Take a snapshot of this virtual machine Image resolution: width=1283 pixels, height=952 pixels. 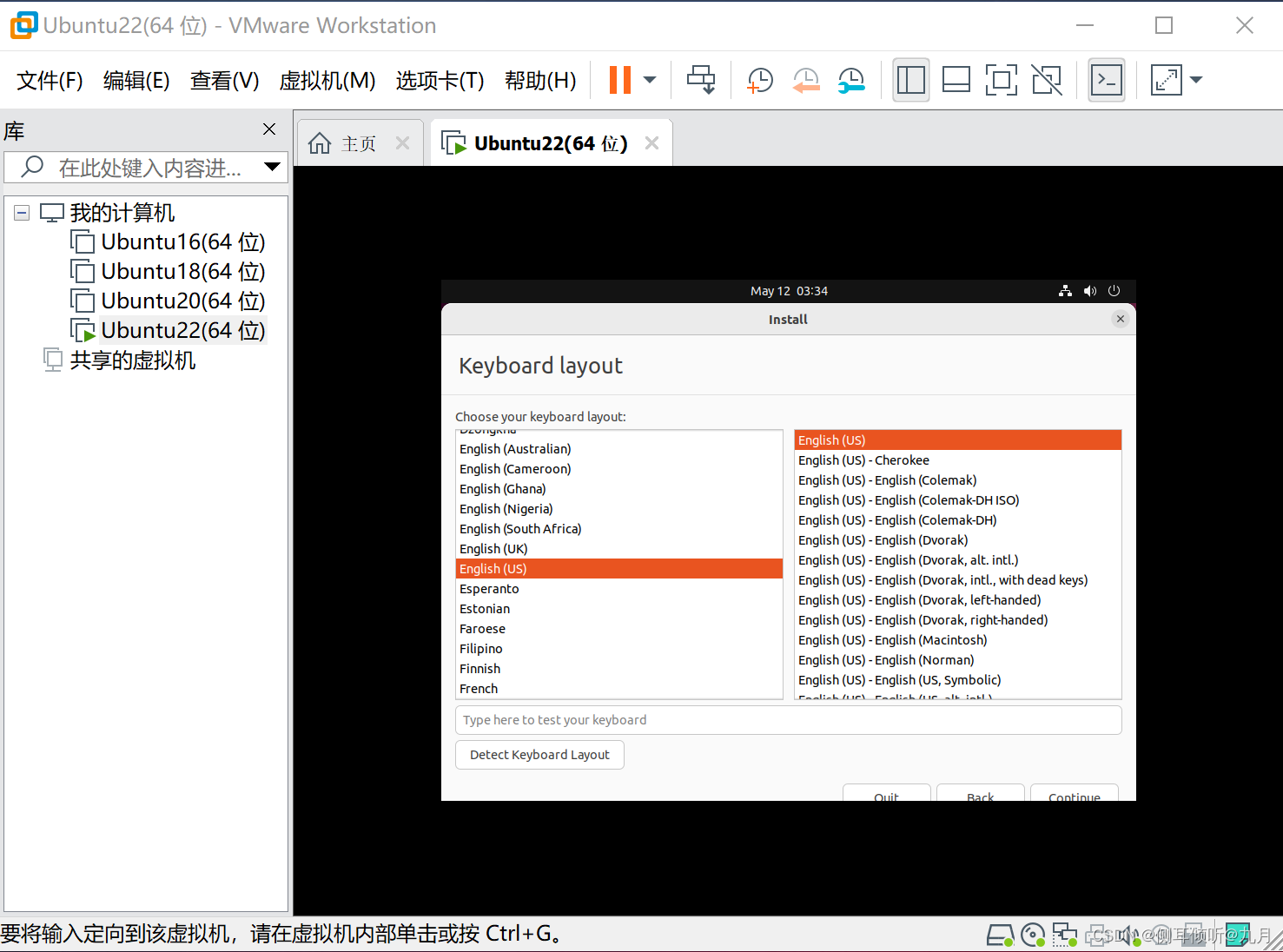click(760, 80)
